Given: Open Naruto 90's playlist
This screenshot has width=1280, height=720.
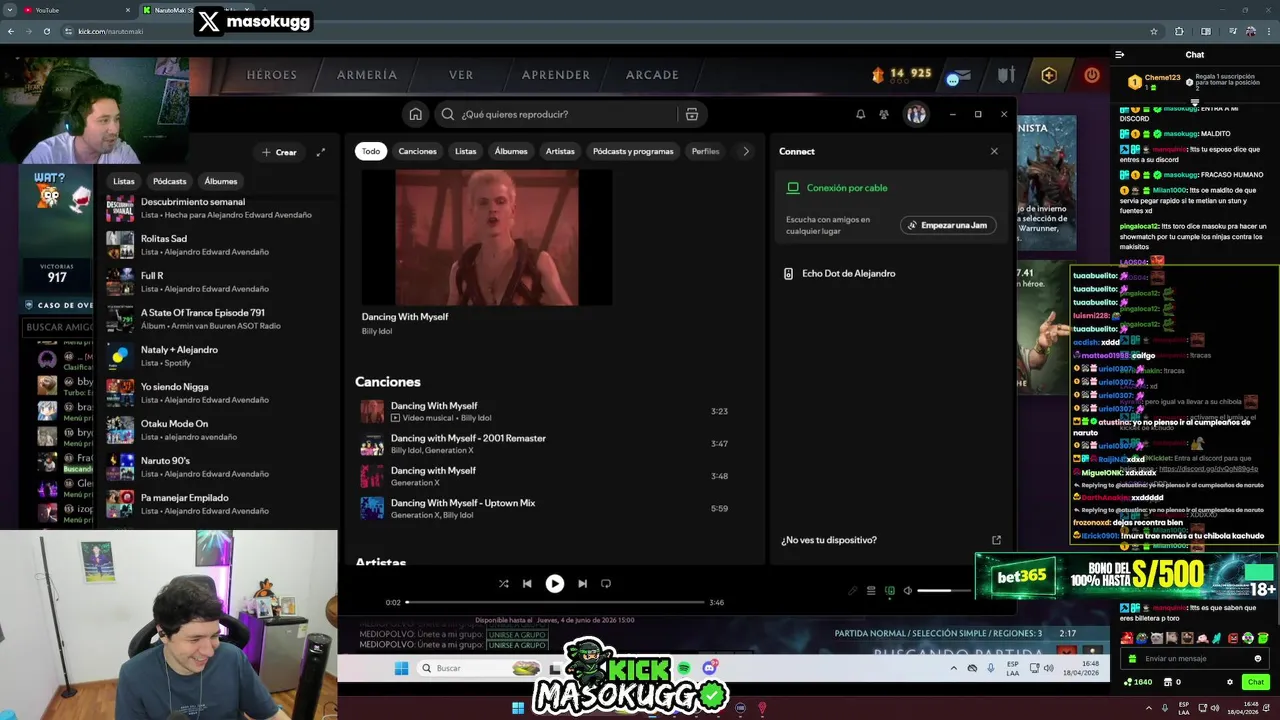Looking at the screenshot, I should coord(218,467).
